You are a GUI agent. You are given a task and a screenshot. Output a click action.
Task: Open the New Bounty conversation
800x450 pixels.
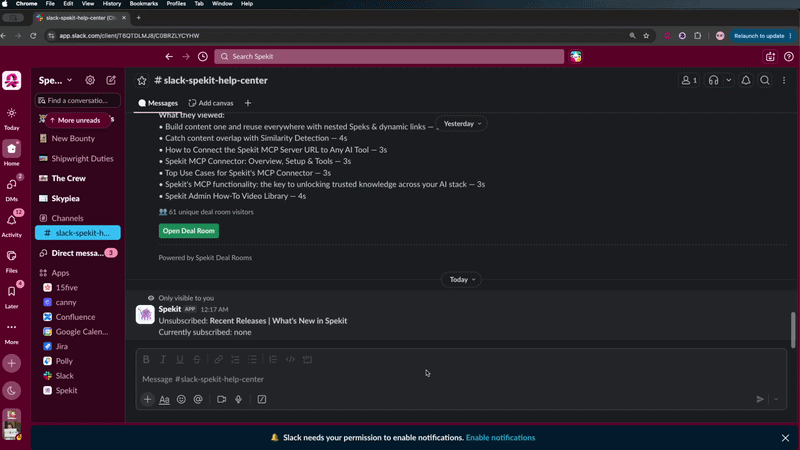(73, 138)
